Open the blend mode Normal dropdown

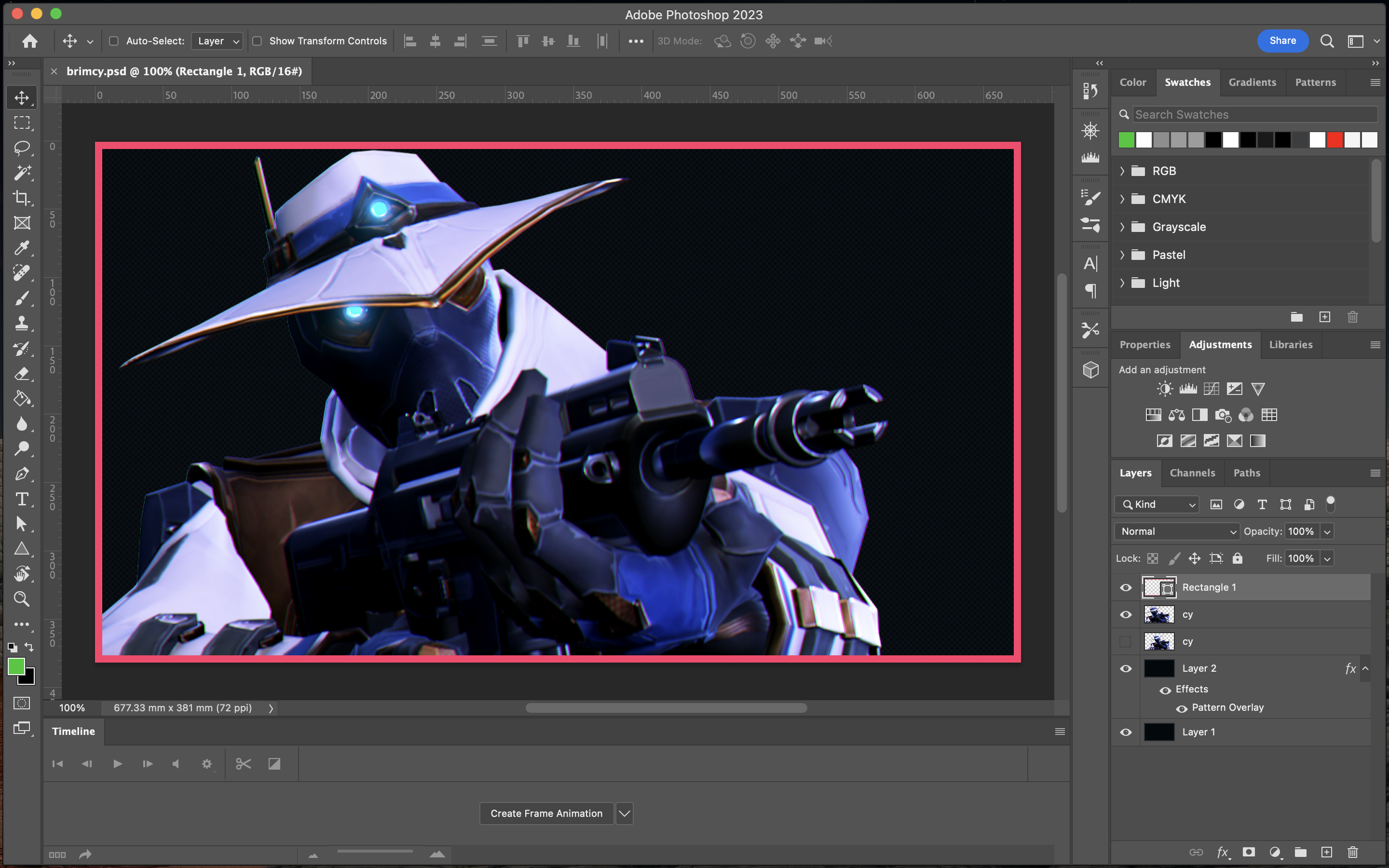[1177, 531]
